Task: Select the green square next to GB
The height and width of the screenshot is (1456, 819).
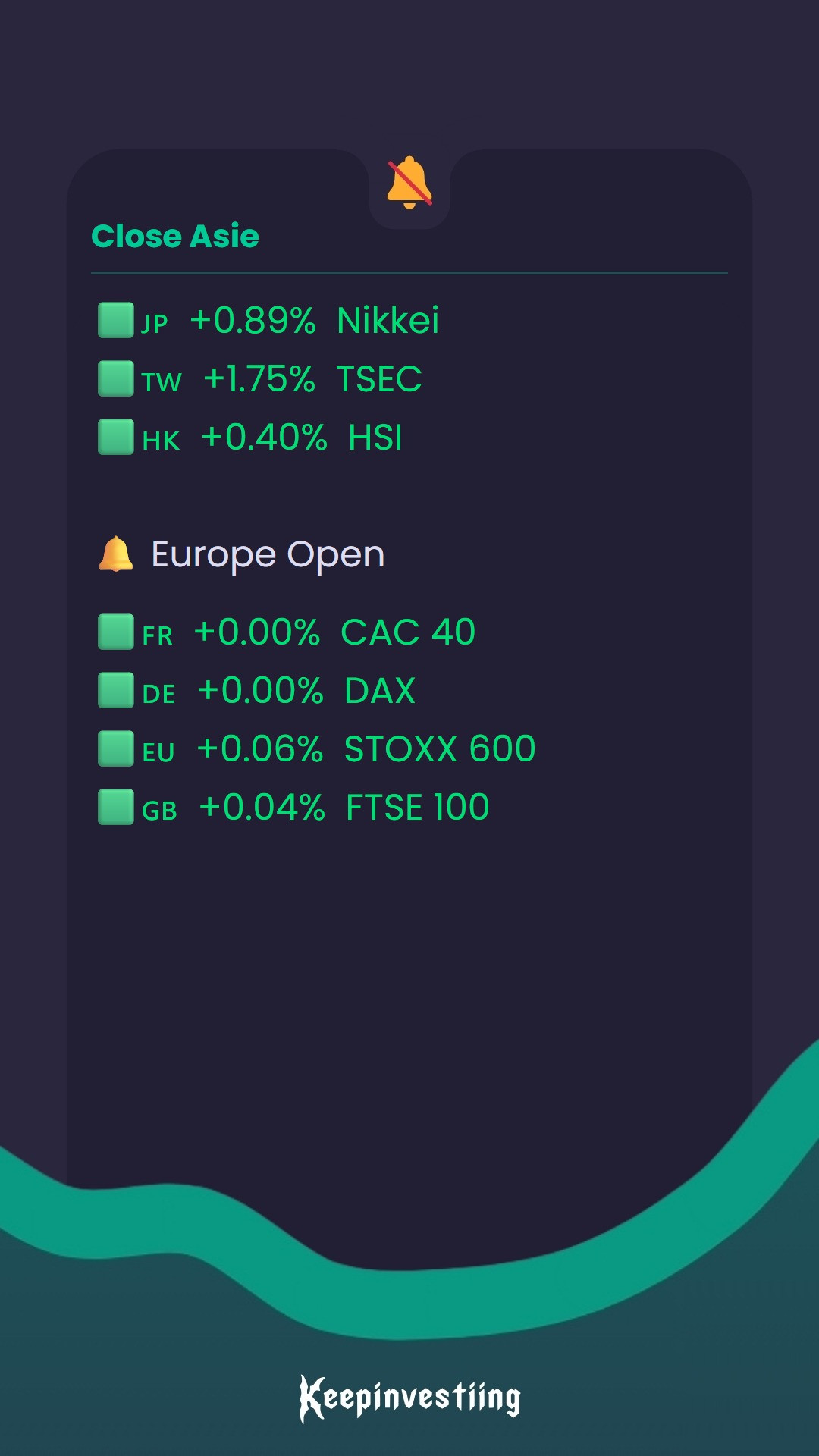Action: [x=116, y=807]
